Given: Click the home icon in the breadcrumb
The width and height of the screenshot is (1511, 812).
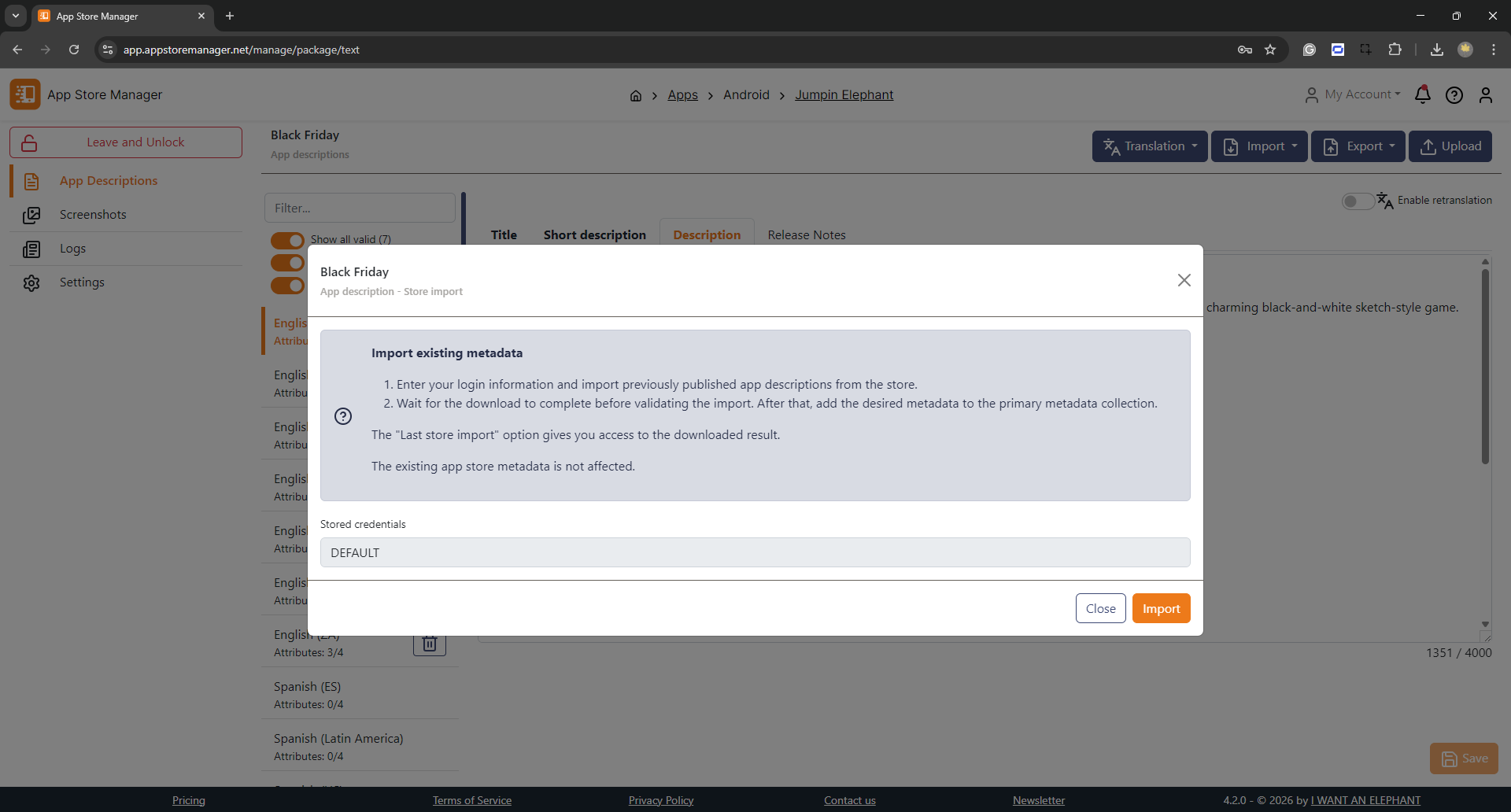Looking at the screenshot, I should tap(635, 96).
